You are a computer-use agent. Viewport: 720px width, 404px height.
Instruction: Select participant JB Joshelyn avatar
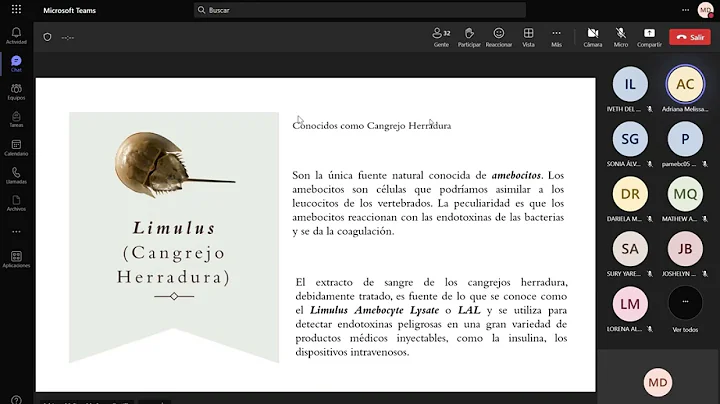pos(685,249)
